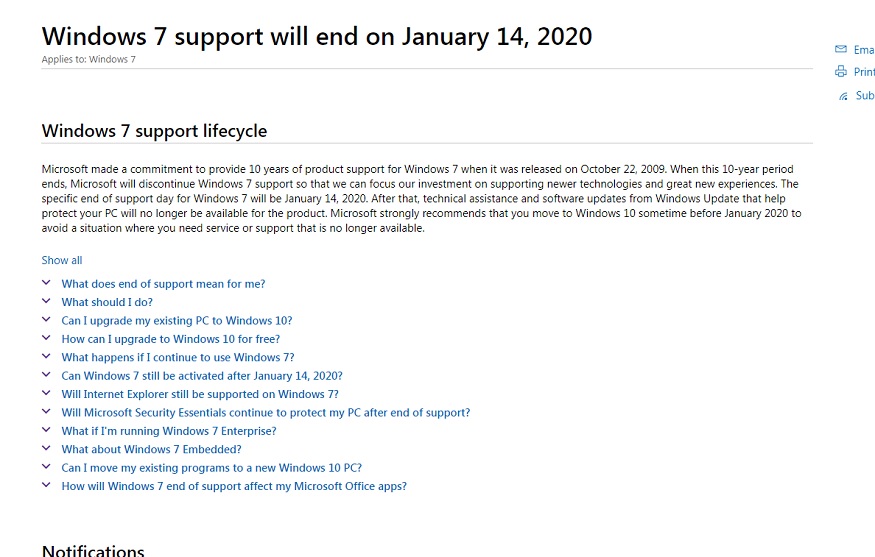Expand chevron for Windows 7 activation after January 14 question
The image size is (875, 557).
[46, 376]
